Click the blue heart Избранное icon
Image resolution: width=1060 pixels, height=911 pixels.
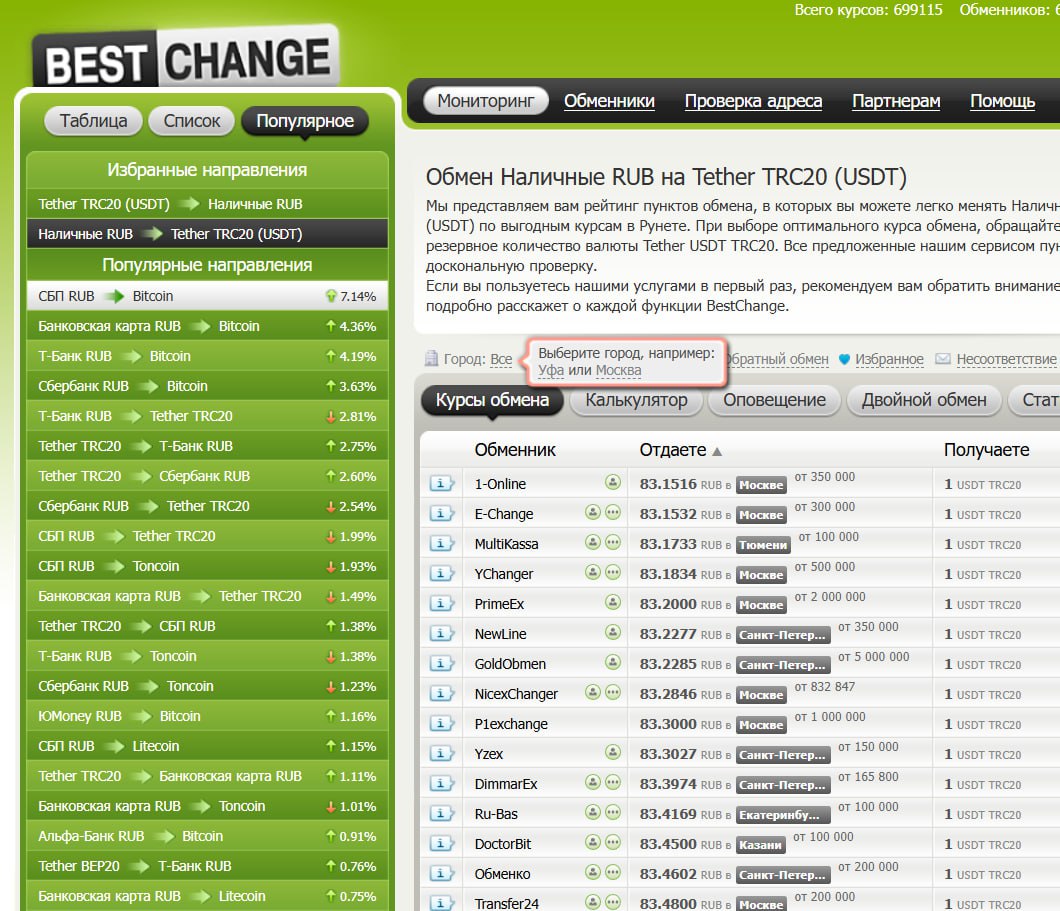coord(844,359)
